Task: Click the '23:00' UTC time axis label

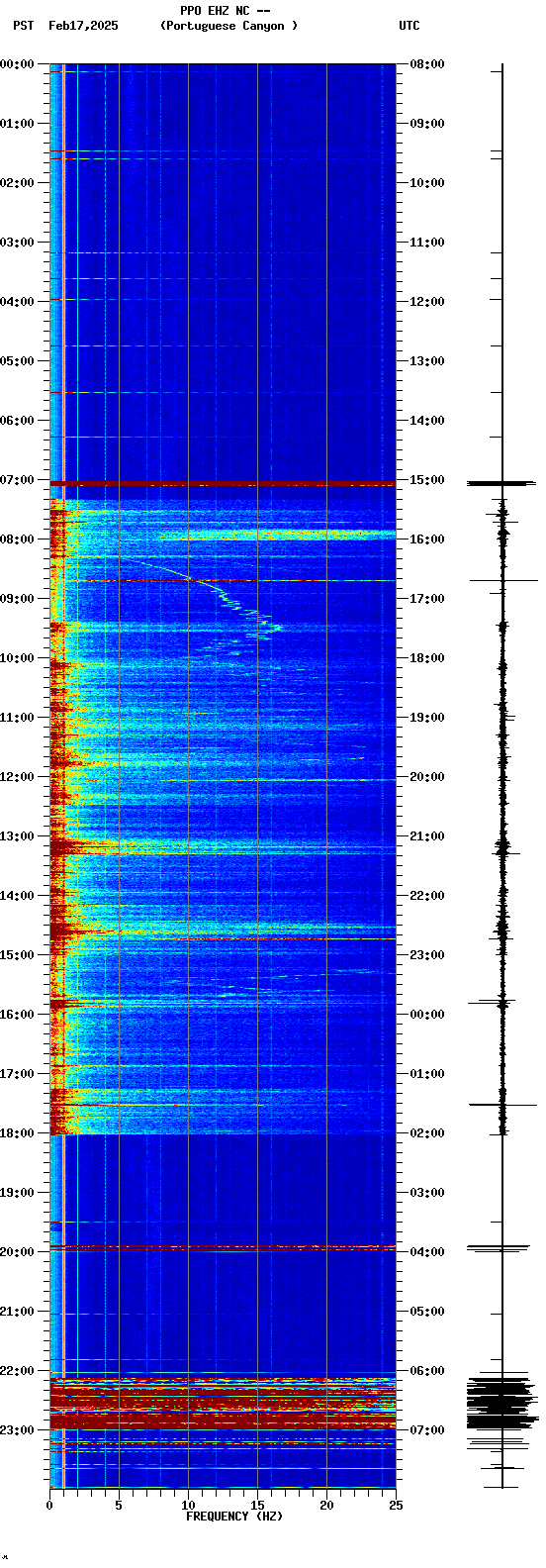Action: pos(427,955)
